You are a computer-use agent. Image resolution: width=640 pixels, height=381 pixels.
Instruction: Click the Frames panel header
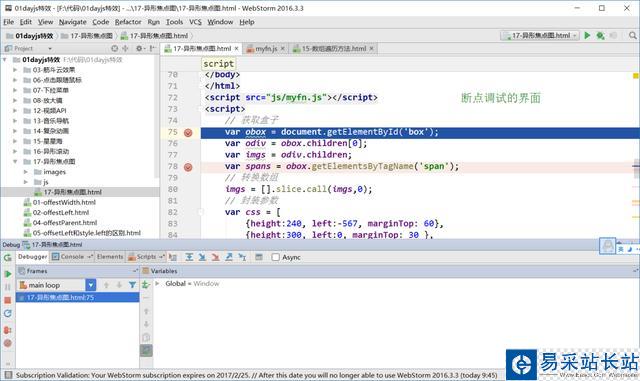click(x=78, y=271)
